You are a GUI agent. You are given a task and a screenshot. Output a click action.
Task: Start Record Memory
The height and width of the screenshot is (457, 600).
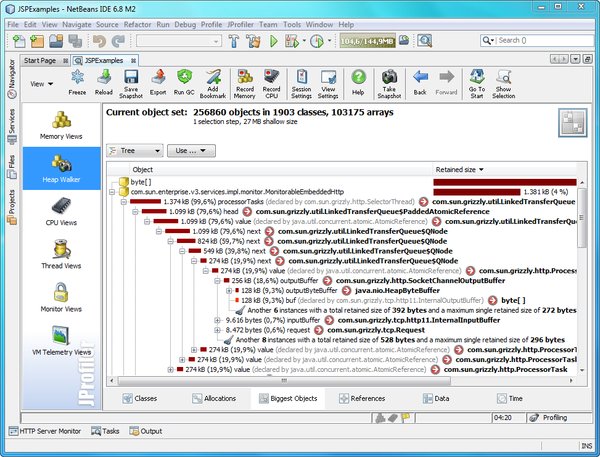coord(245,84)
